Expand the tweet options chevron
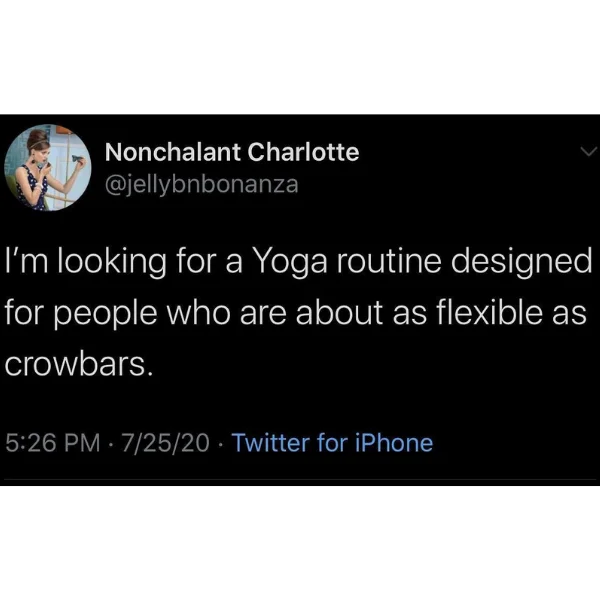Image resolution: width=600 pixels, height=600 pixels. 589,152
